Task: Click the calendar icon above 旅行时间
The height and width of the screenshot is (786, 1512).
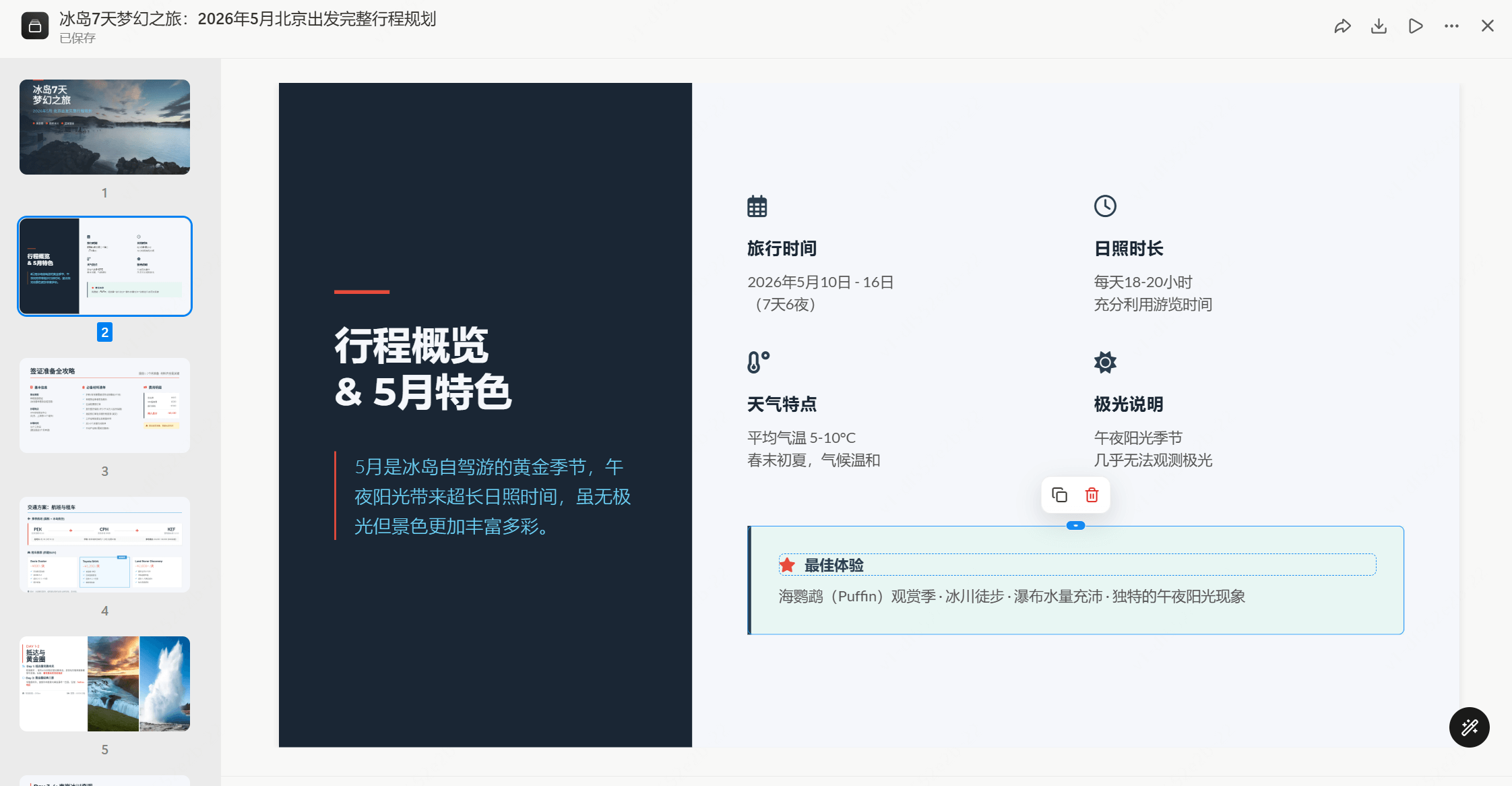Action: (x=757, y=206)
